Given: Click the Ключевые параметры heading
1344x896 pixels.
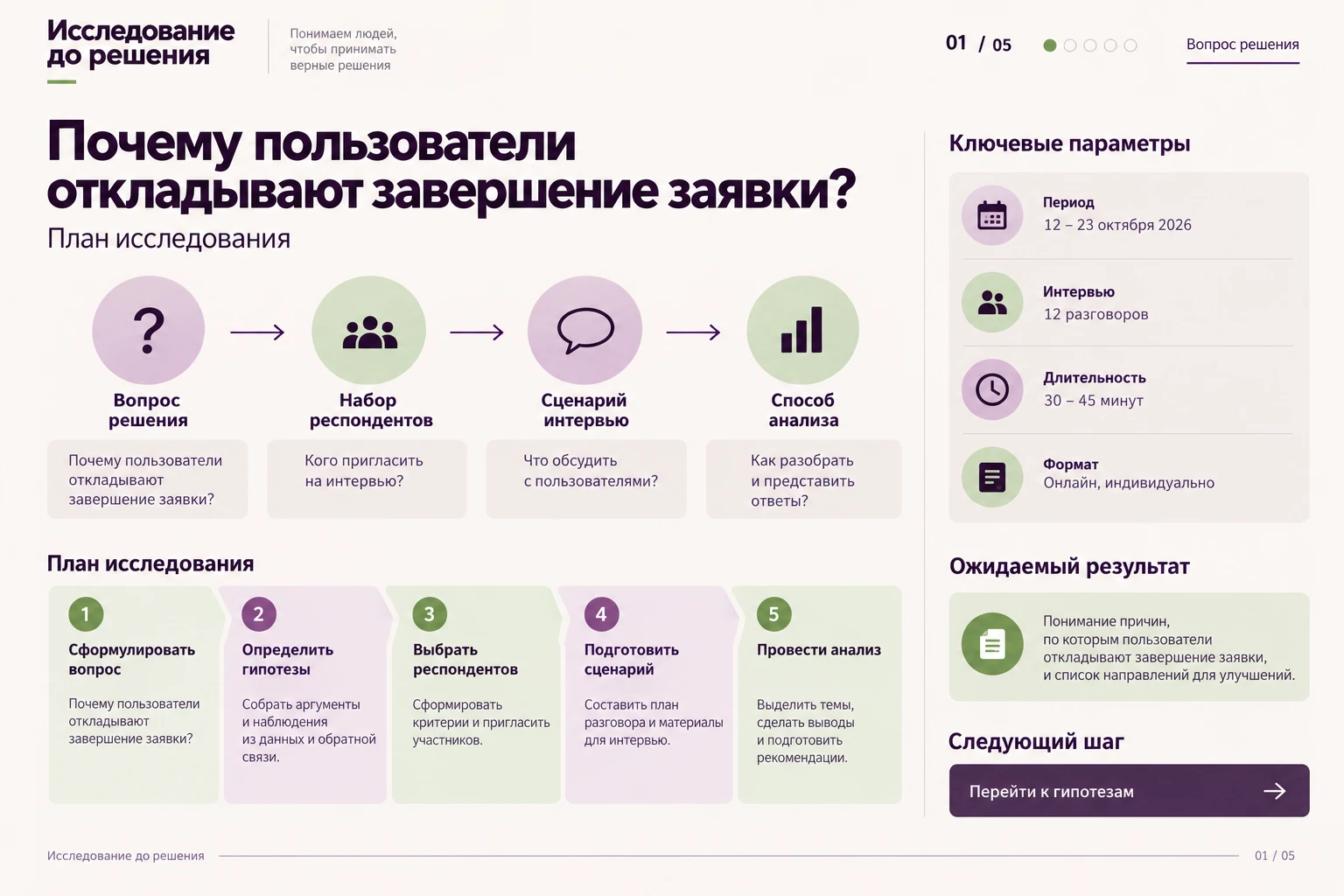Looking at the screenshot, I should [1069, 143].
